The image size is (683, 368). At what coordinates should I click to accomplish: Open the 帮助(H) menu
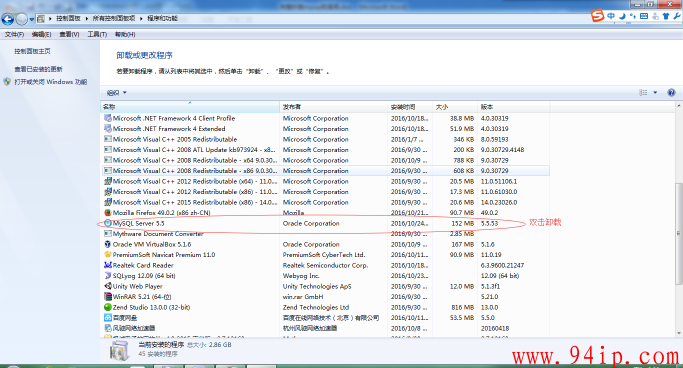coord(125,34)
